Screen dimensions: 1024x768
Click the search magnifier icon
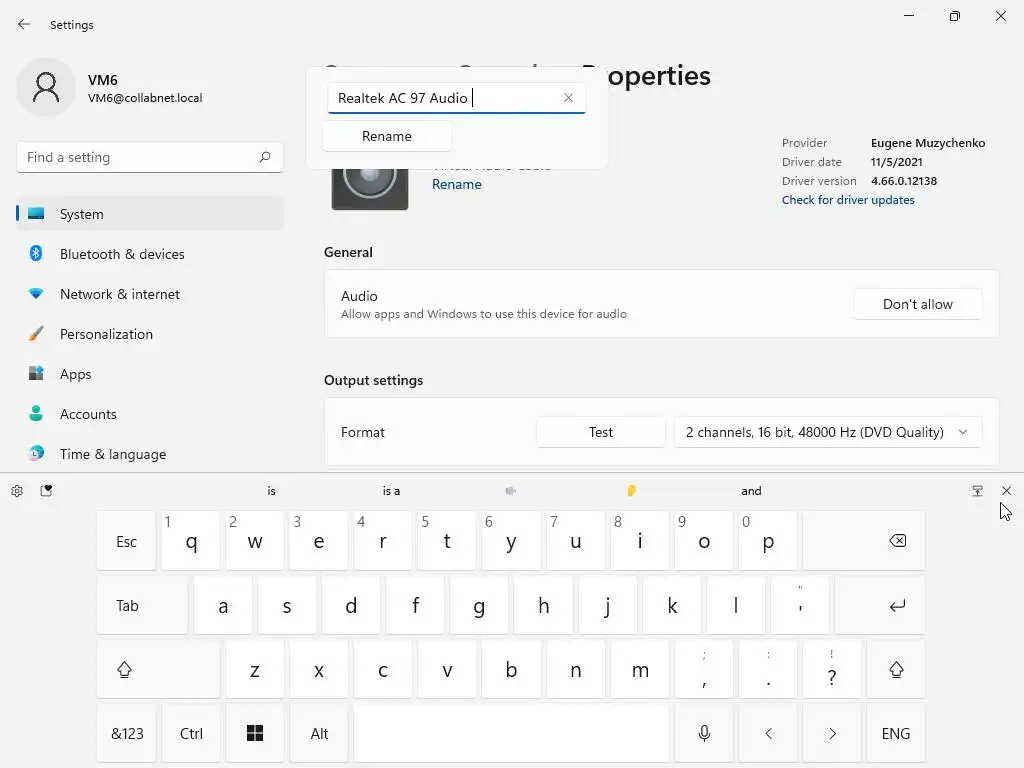[x=264, y=157]
